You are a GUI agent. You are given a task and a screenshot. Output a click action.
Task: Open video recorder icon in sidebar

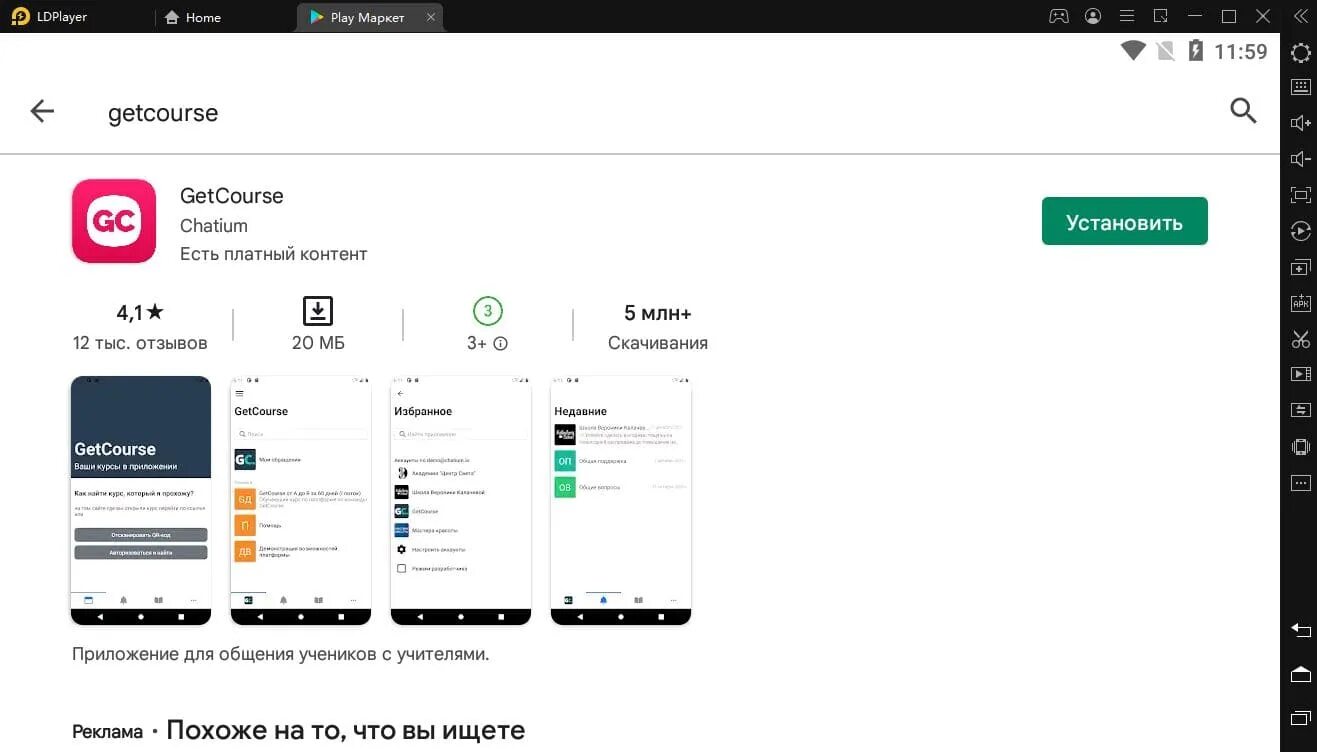[1300, 374]
